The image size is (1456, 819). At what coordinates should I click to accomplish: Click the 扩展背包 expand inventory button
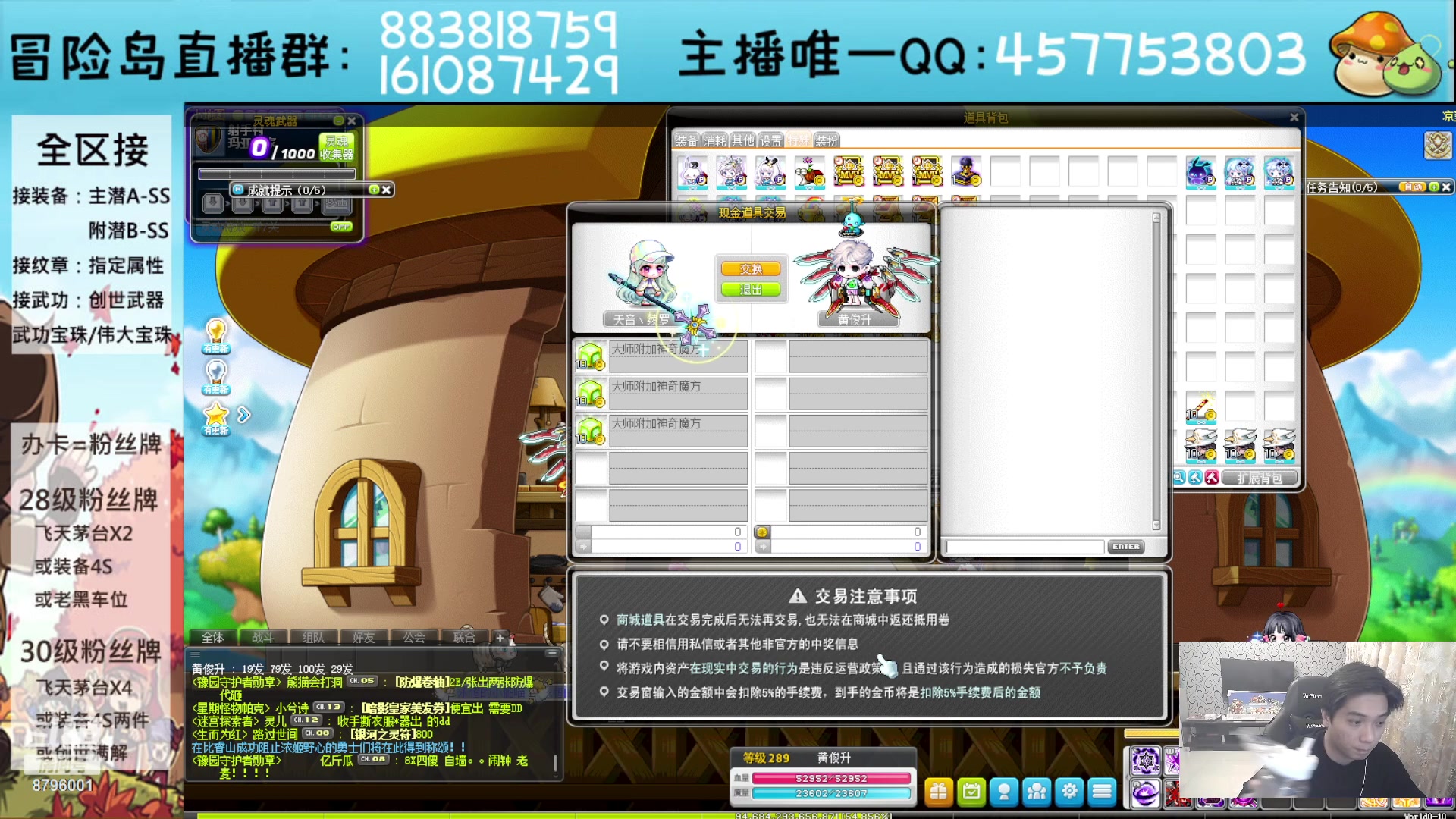(x=1259, y=478)
